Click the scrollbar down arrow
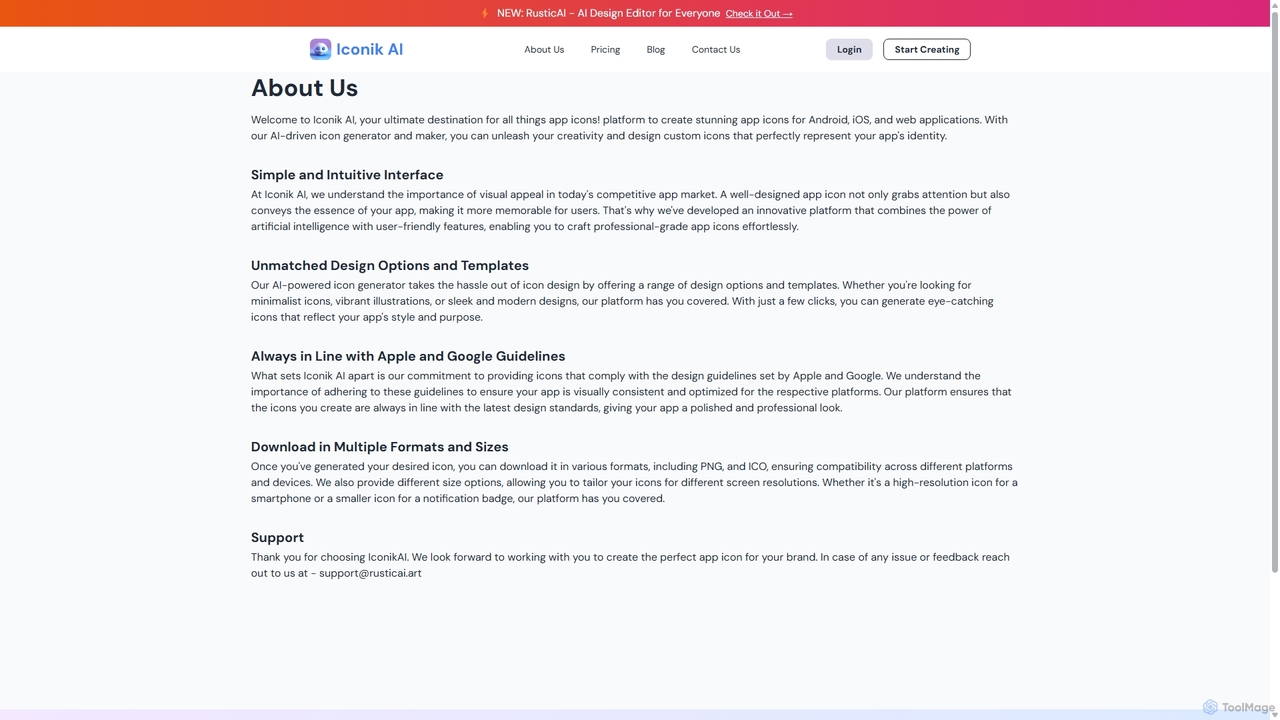 pyautogui.click(x=1275, y=715)
